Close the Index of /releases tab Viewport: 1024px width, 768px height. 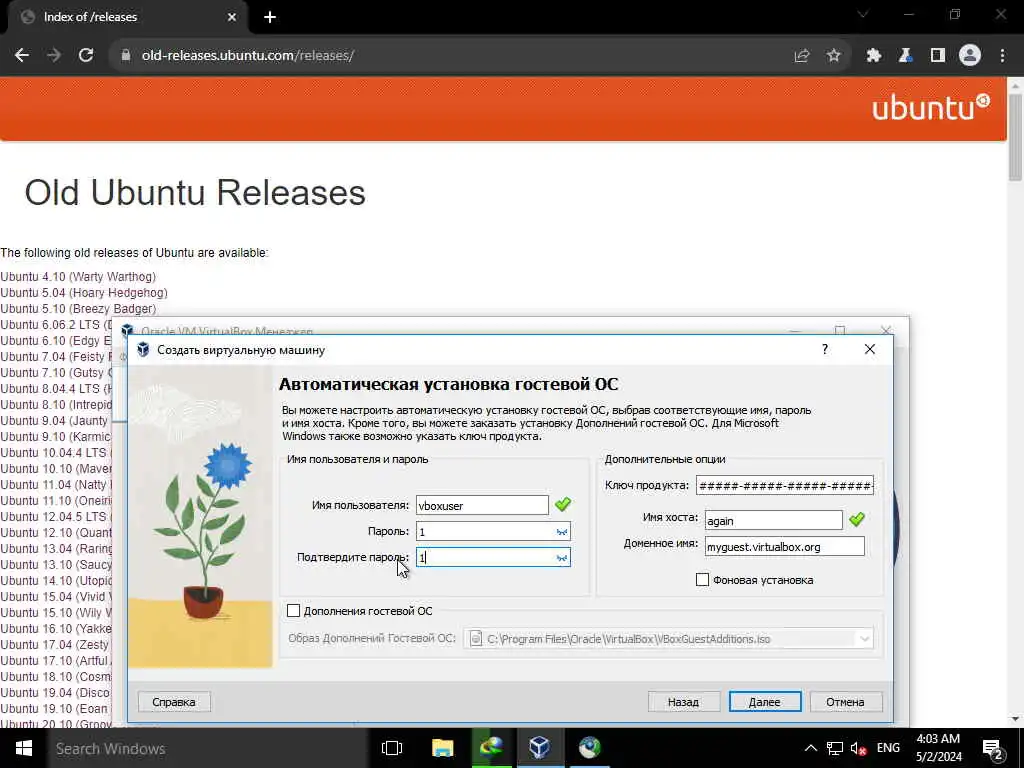231,17
